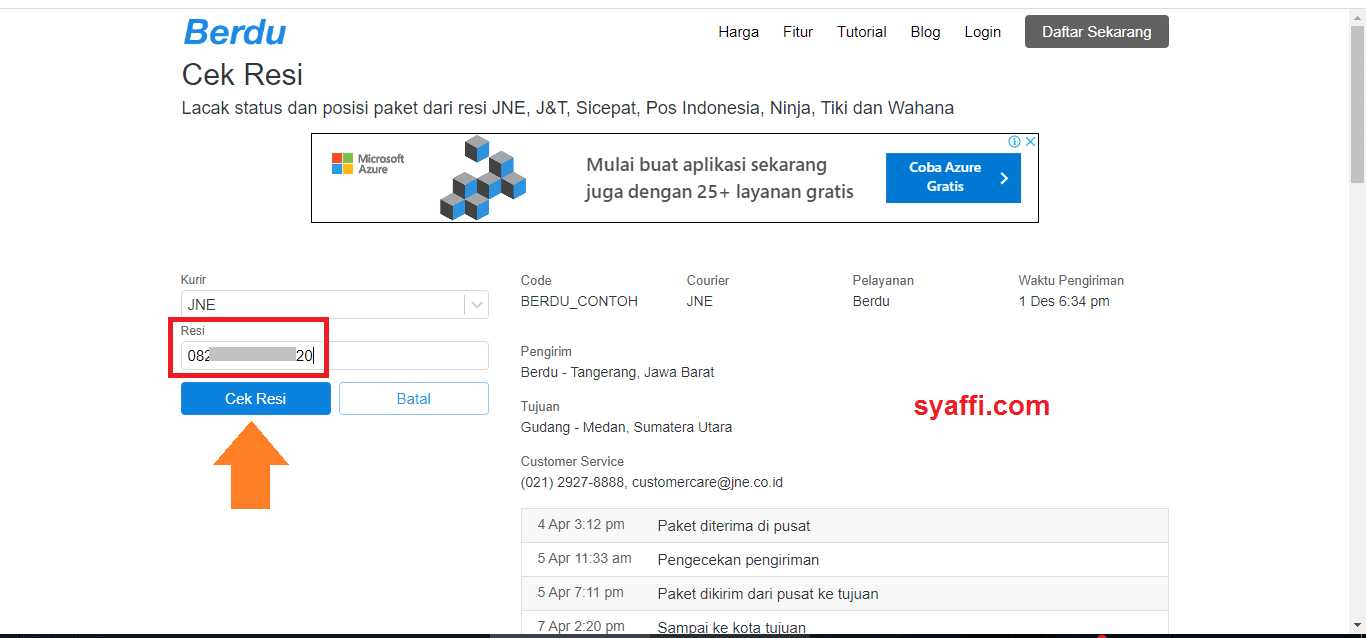
Task: Click the '7 Apr 2:20 pm' timestamp
Action: [581, 626]
